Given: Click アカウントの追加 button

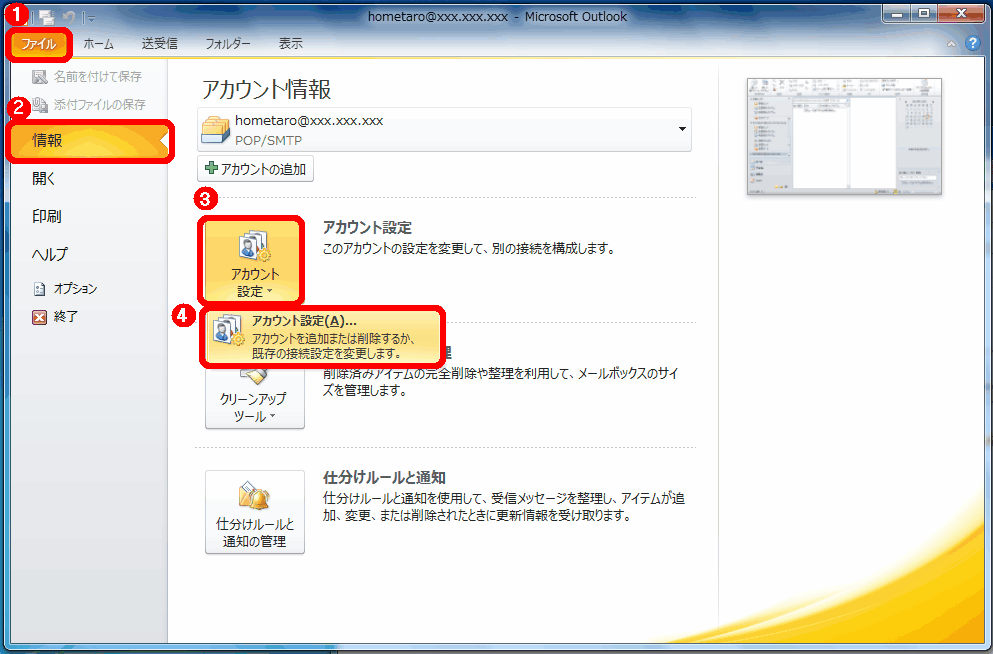Looking at the screenshot, I should click(x=255, y=169).
